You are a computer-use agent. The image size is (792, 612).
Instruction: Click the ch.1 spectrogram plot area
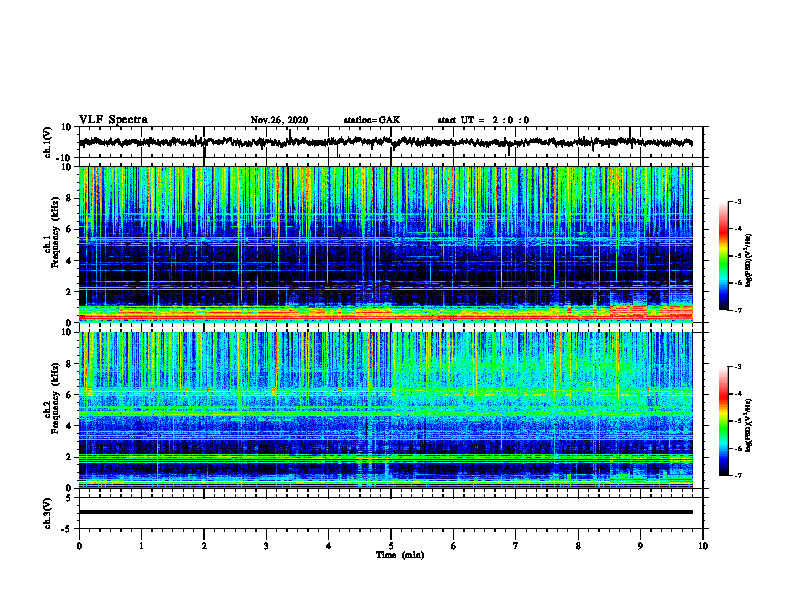385,244
